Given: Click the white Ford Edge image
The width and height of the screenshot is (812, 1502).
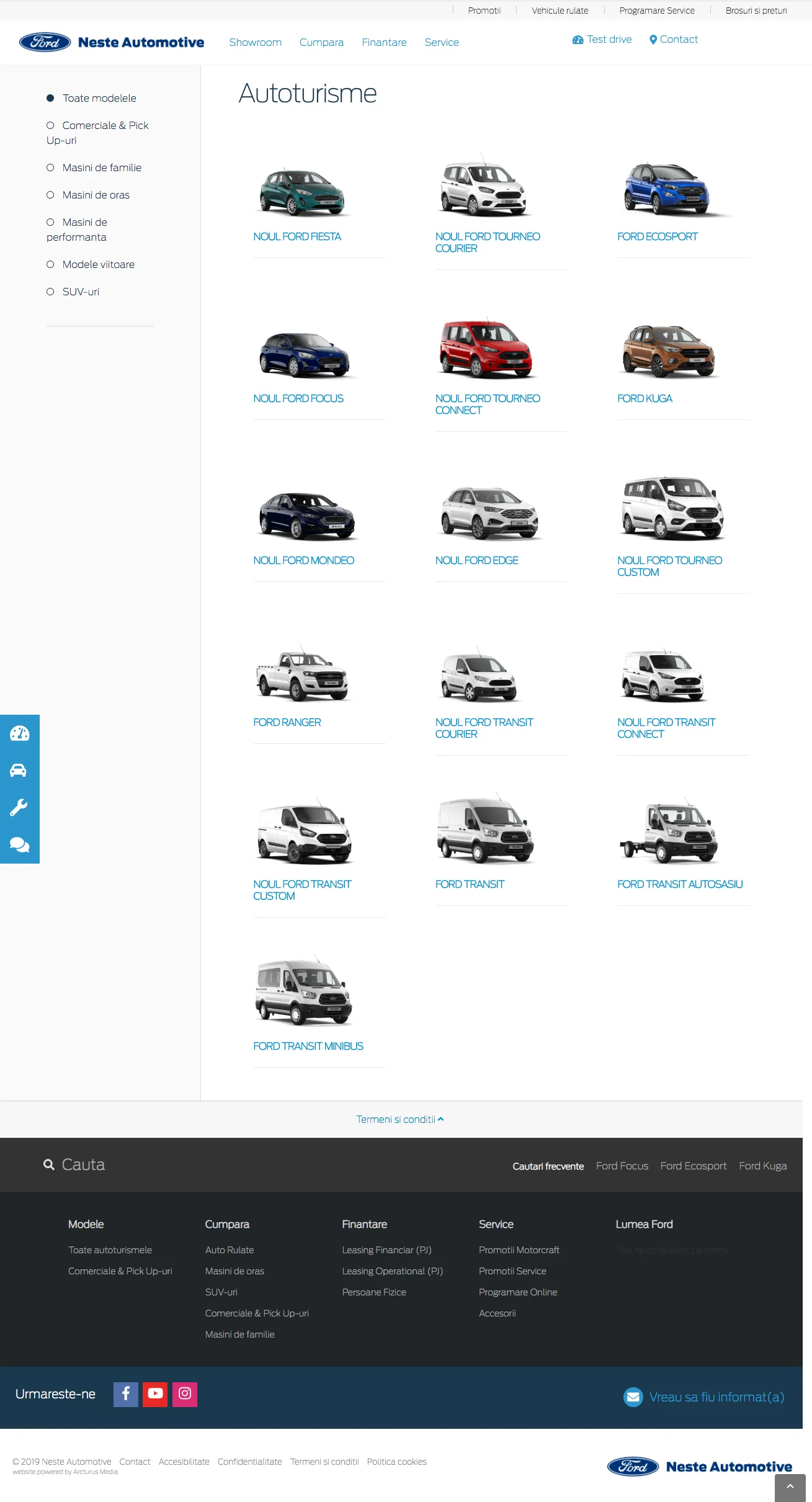Looking at the screenshot, I should 489,513.
